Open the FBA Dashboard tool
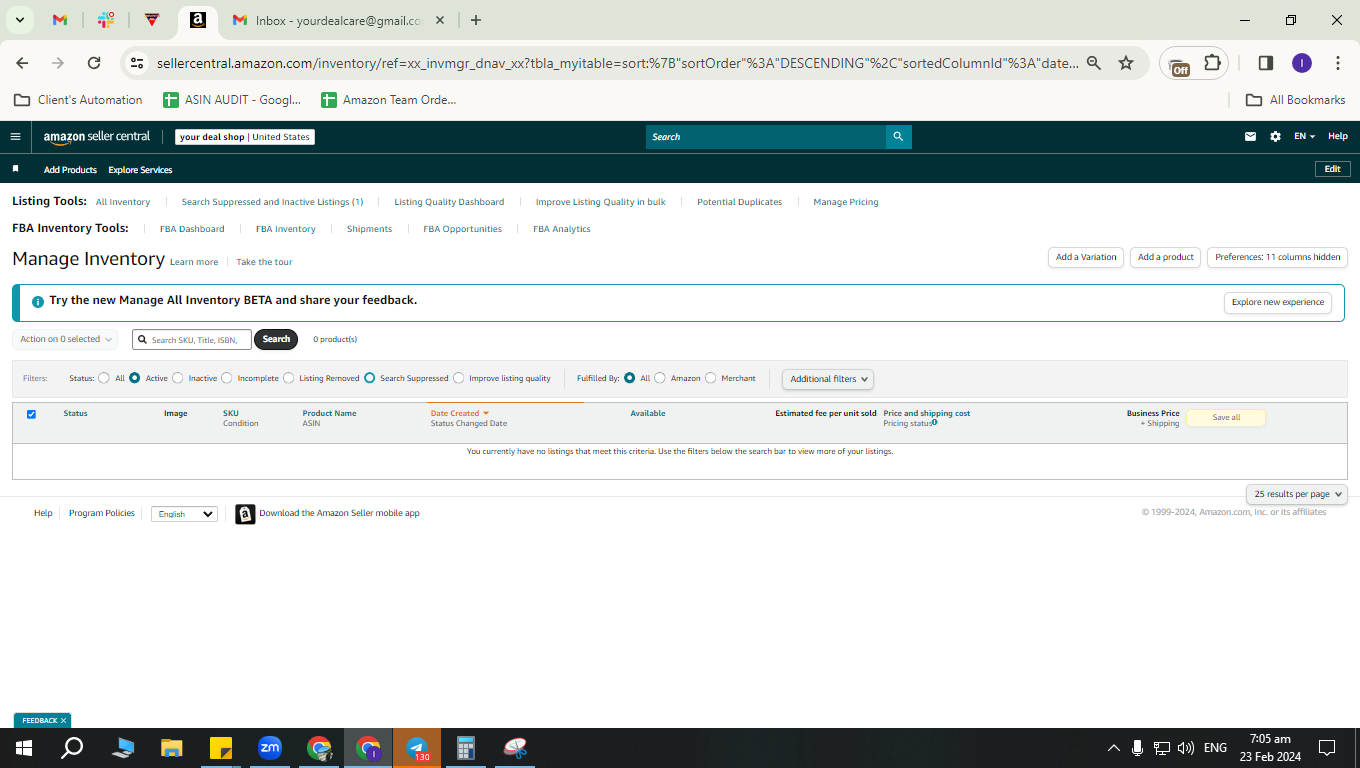This screenshot has width=1360, height=768. click(192, 229)
